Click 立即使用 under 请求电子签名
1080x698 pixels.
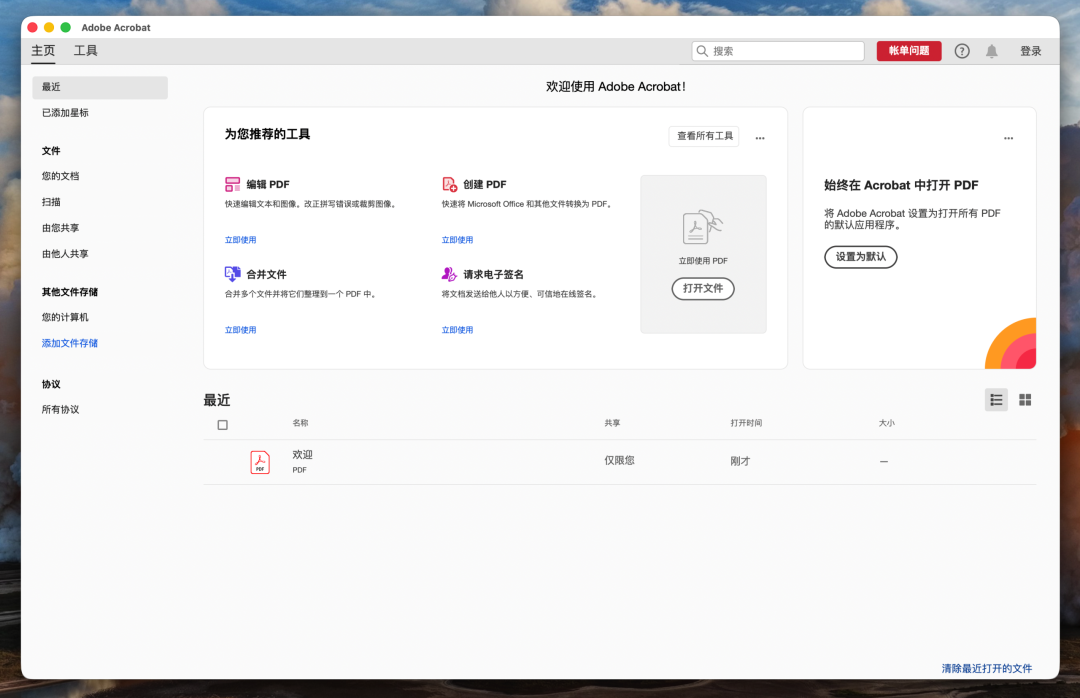(x=457, y=330)
